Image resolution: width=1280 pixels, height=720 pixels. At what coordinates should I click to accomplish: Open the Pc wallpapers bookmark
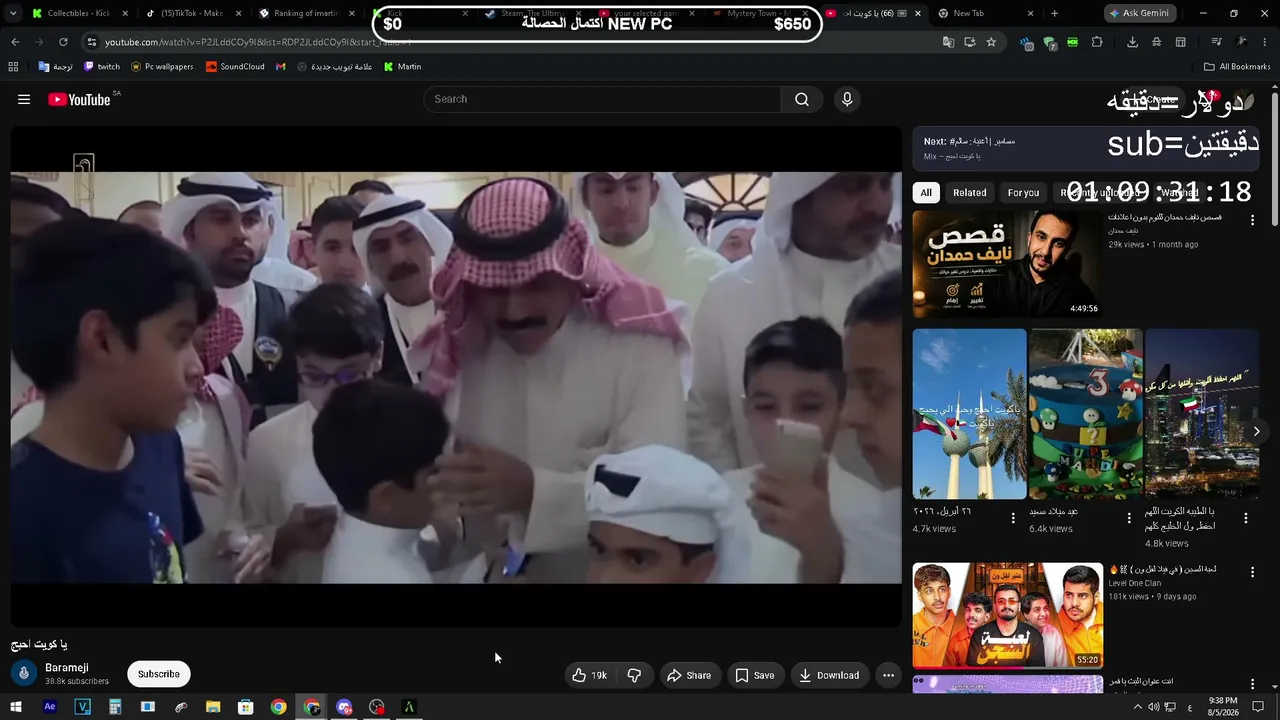pos(162,67)
